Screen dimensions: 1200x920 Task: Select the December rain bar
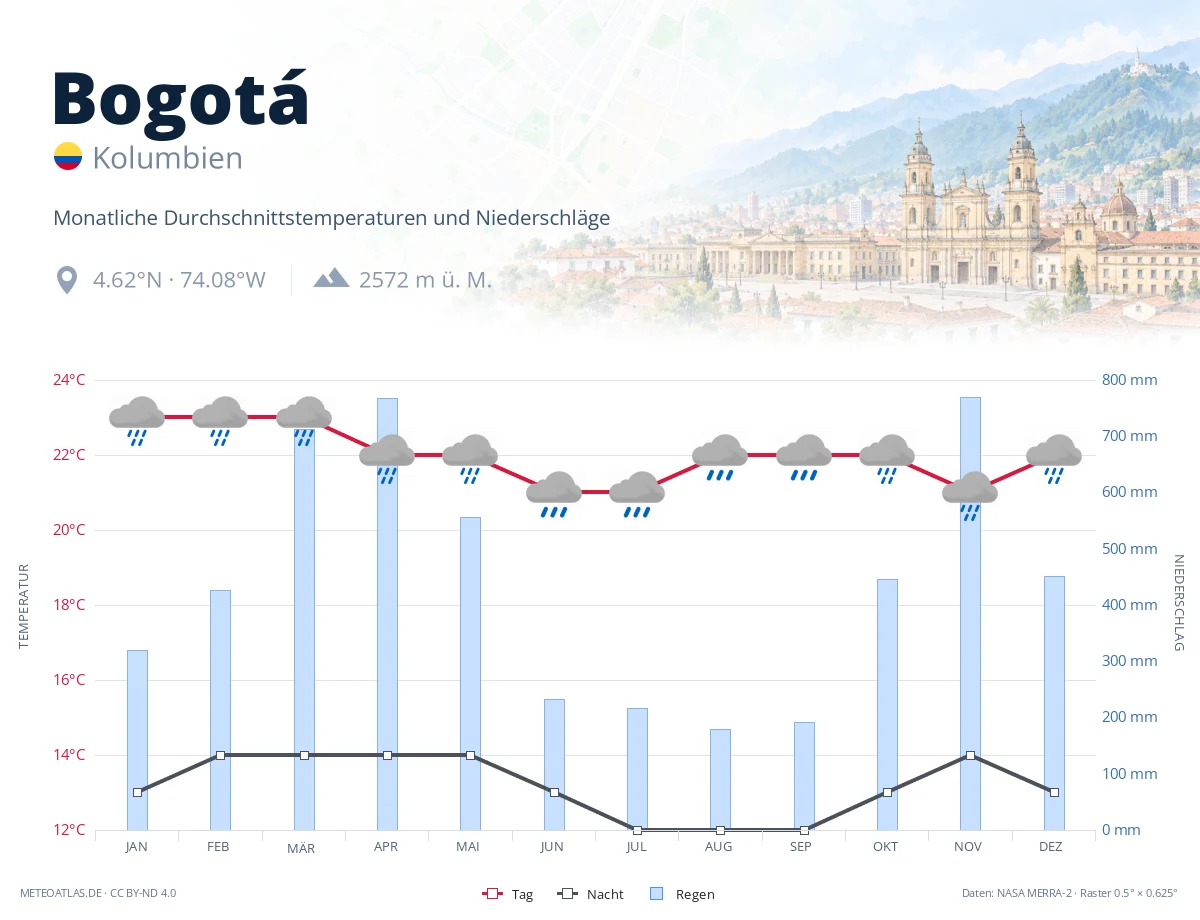(x=1054, y=703)
